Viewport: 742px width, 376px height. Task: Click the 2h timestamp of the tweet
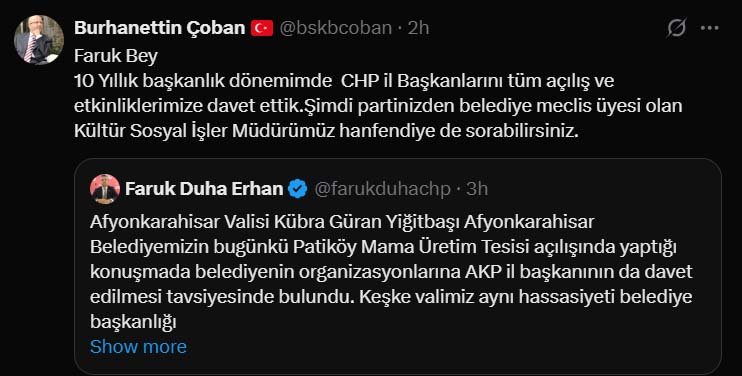pos(418,28)
